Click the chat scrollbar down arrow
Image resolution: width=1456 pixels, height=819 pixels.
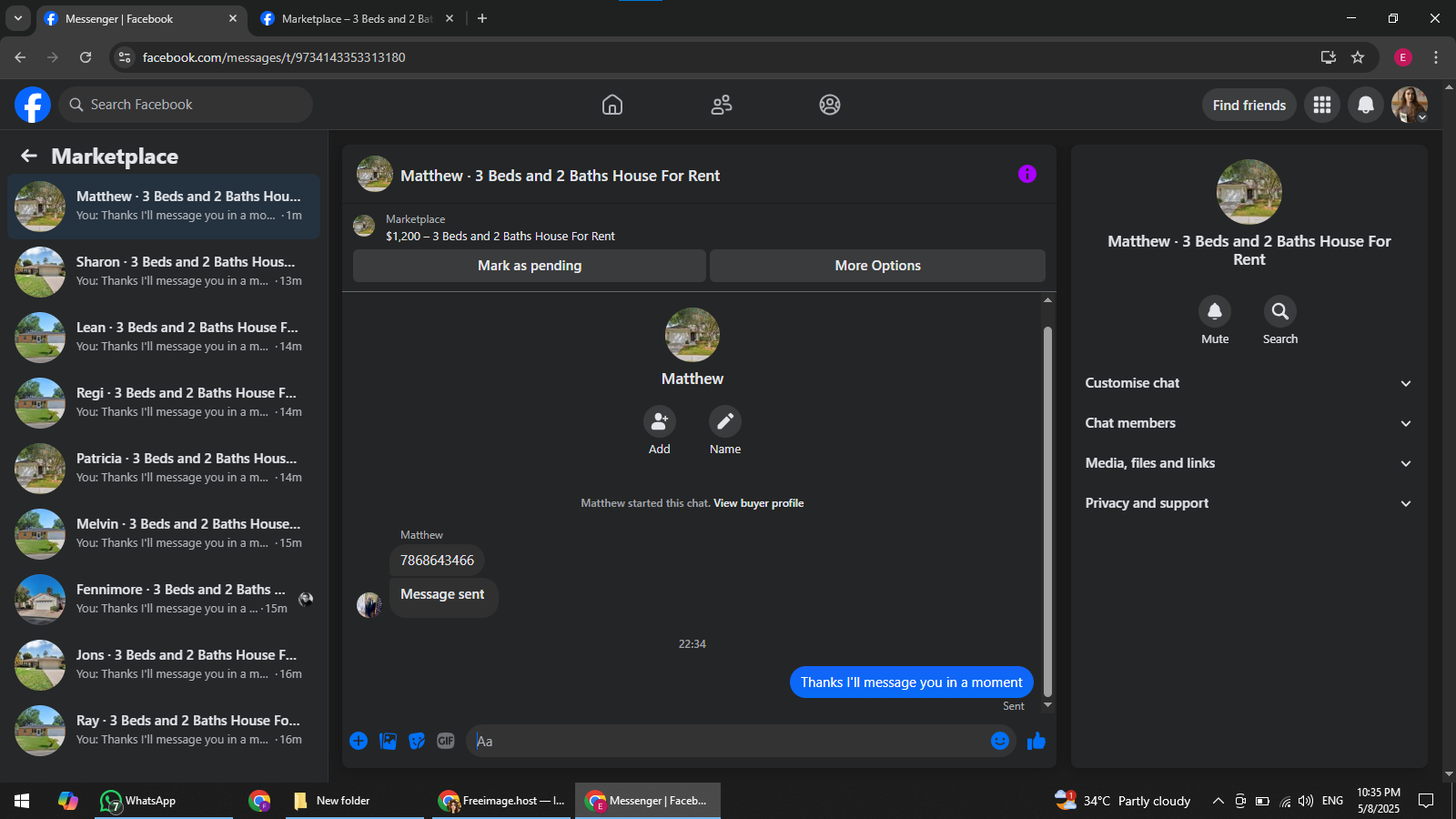tap(1047, 705)
